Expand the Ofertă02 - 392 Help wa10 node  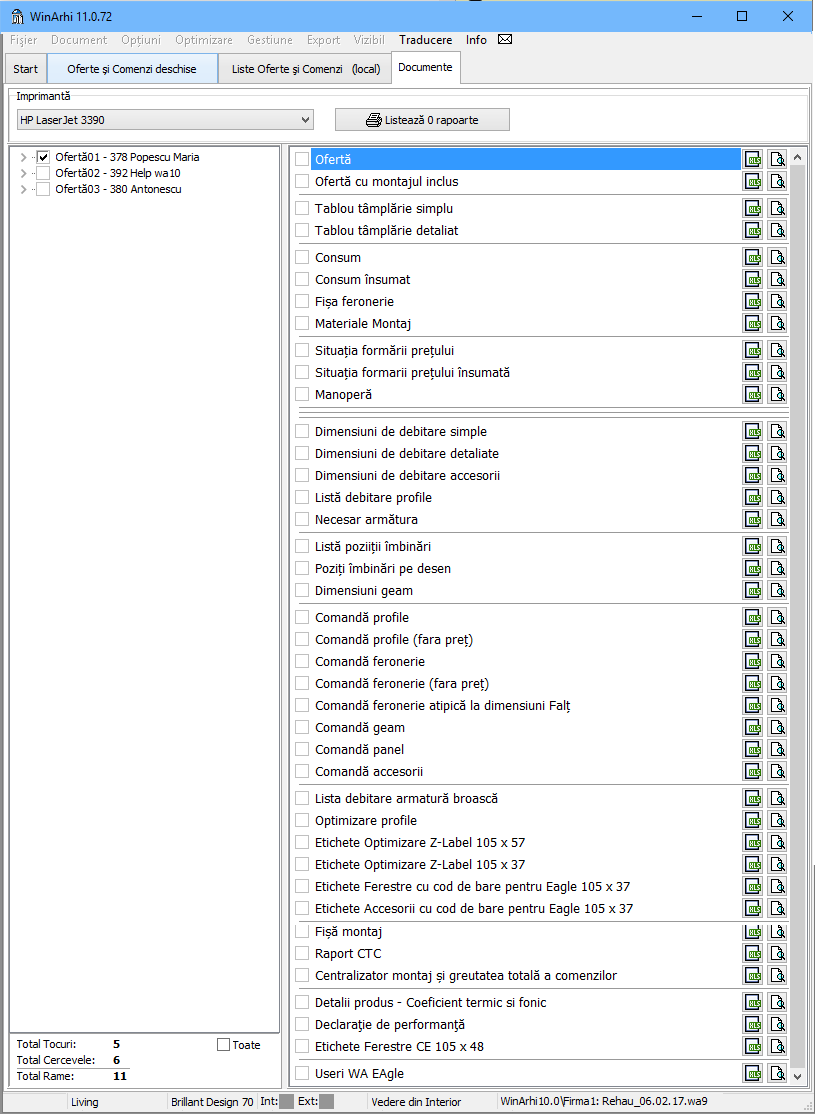[x=24, y=173]
